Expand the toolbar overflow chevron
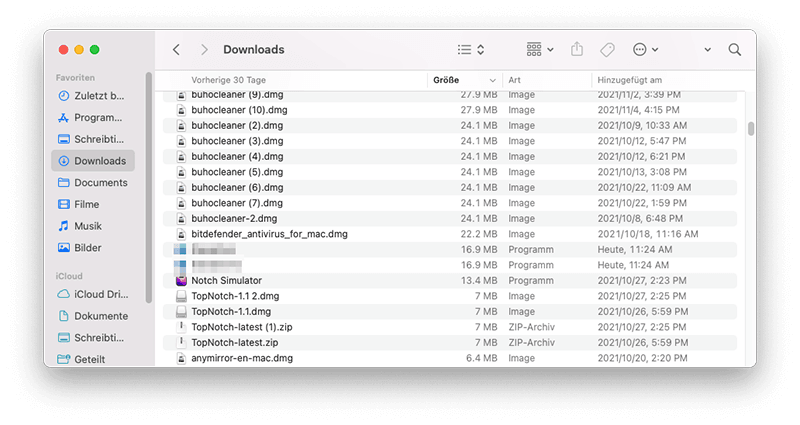Image resolution: width=800 pixels, height=425 pixels. point(708,50)
